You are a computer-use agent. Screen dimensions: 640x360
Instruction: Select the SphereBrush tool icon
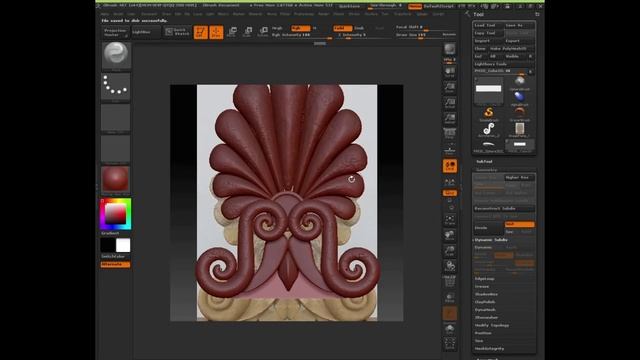click(x=520, y=82)
